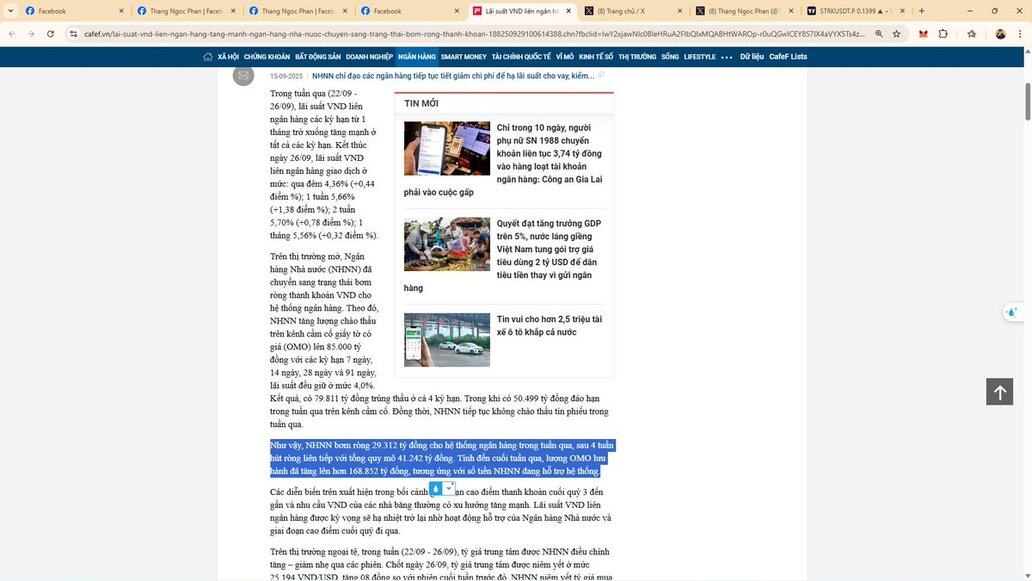Click the floating blue widget at right edge
1032x581 pixels.
pyautogui.click(x=1012, y=312)
